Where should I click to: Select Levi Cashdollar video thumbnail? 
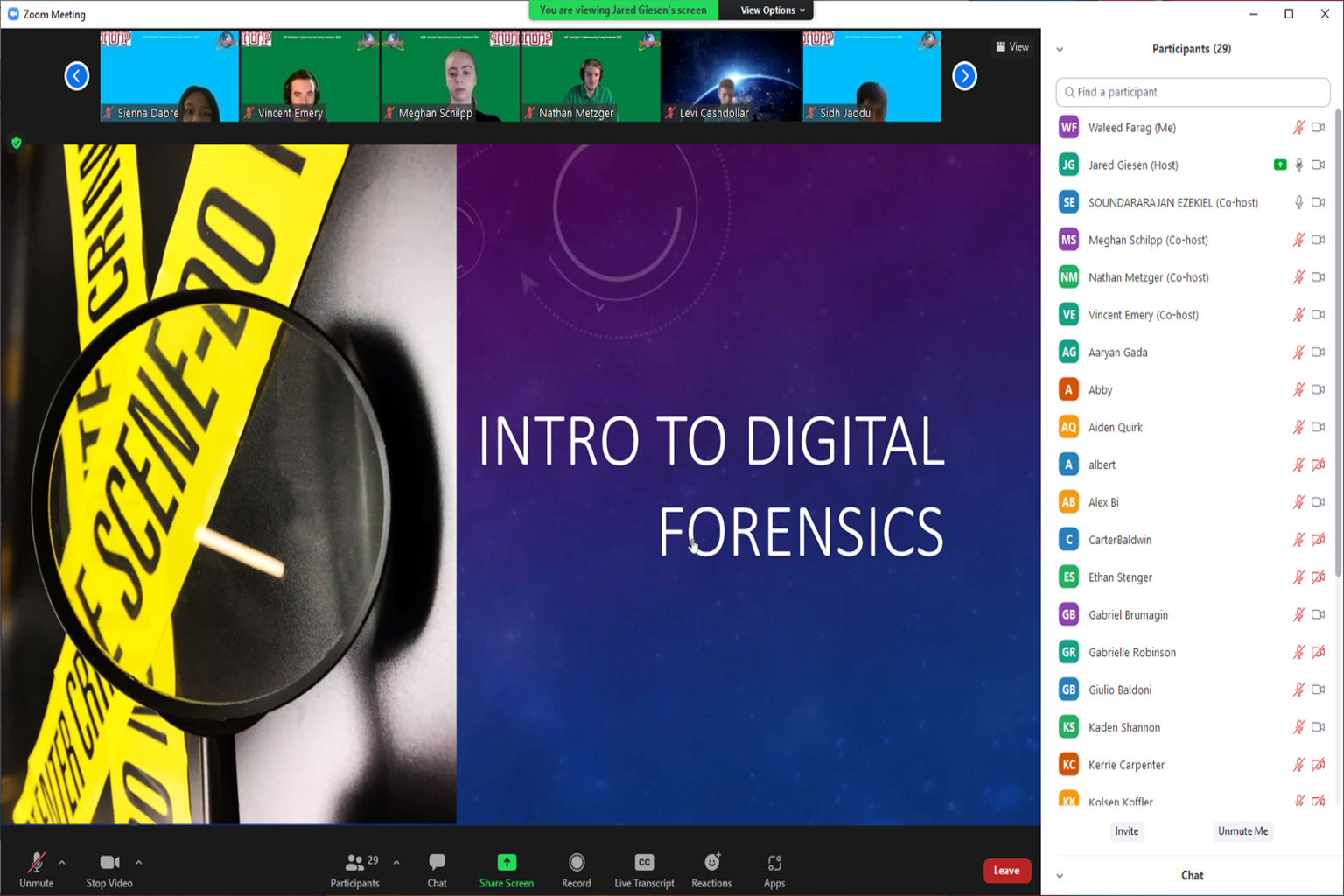point(731,76)
